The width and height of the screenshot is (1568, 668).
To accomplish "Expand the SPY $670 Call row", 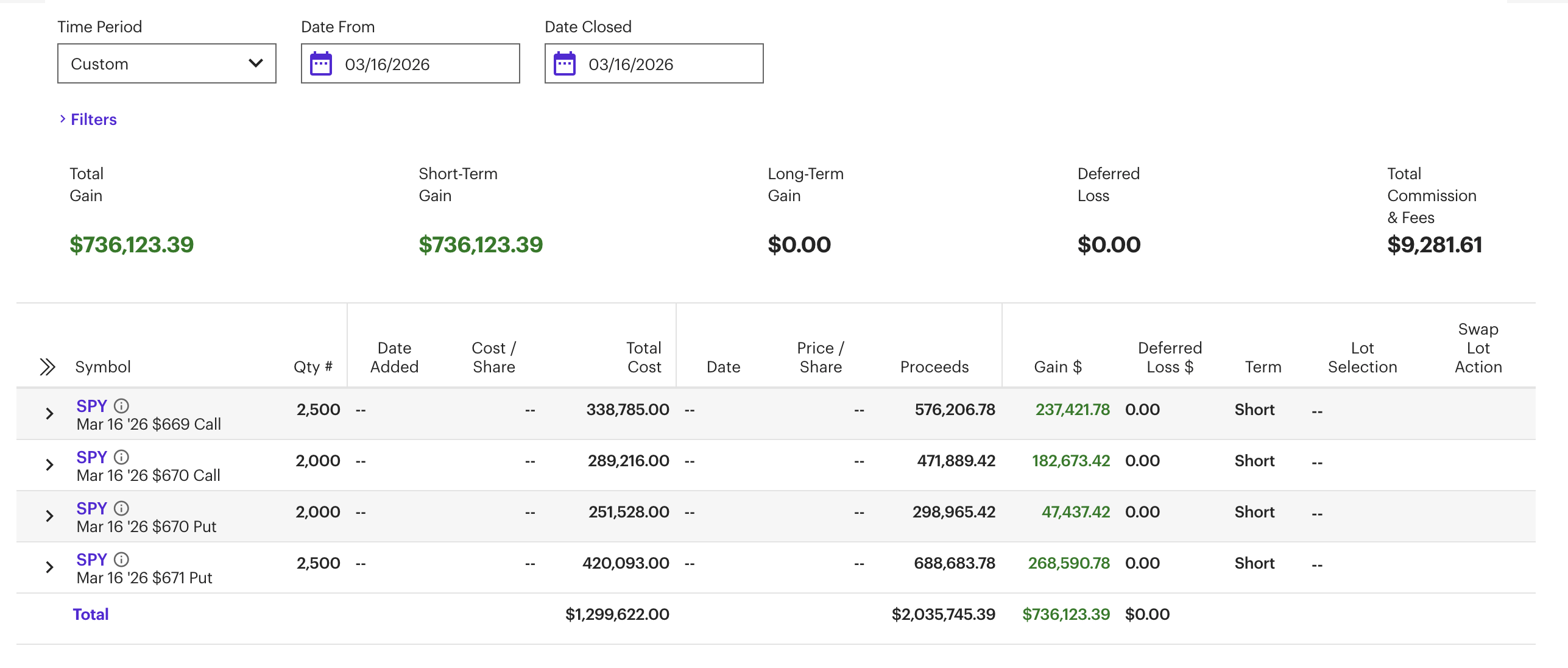I will [50, 465].
